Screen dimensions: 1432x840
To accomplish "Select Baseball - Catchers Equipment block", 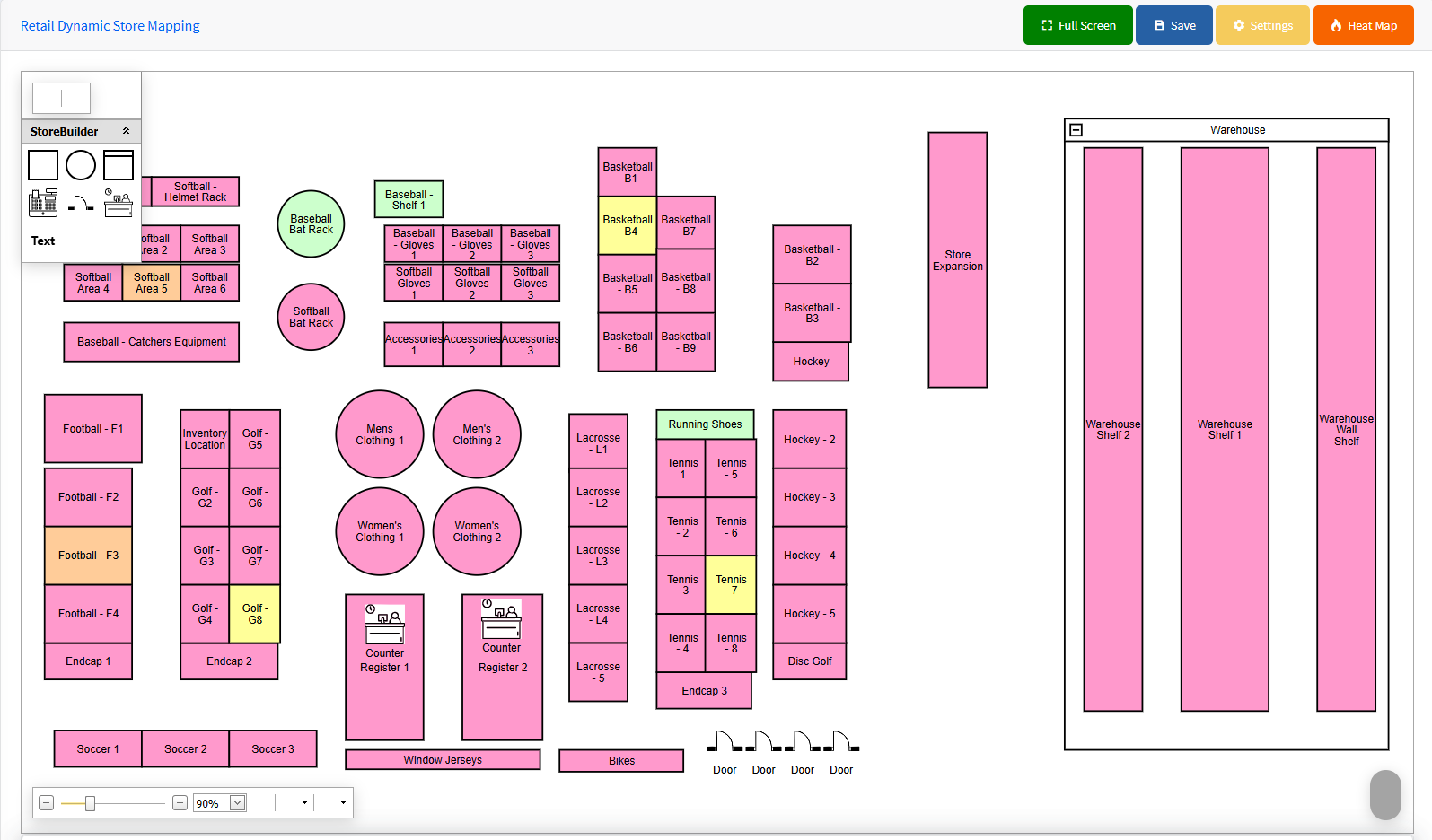I will [151, 342].
